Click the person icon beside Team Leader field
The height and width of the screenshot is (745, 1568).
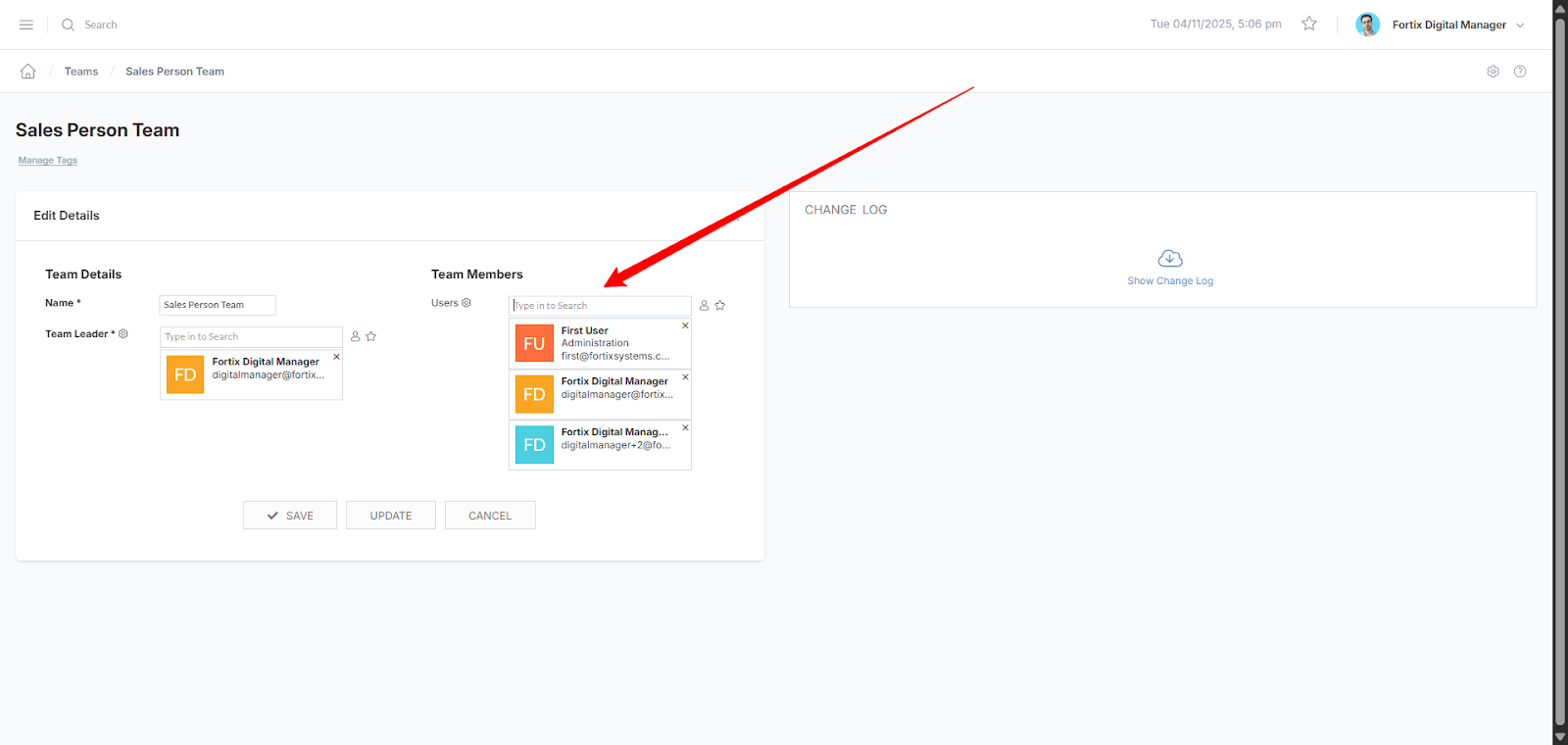point(356,336)
